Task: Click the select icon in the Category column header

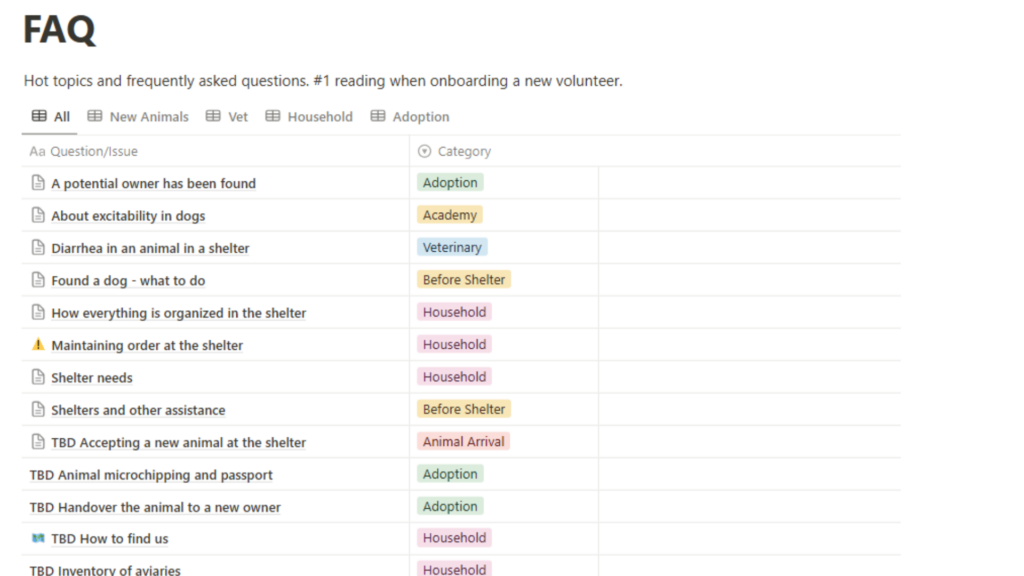Action: pyautogui.click(x=424, y=152)
